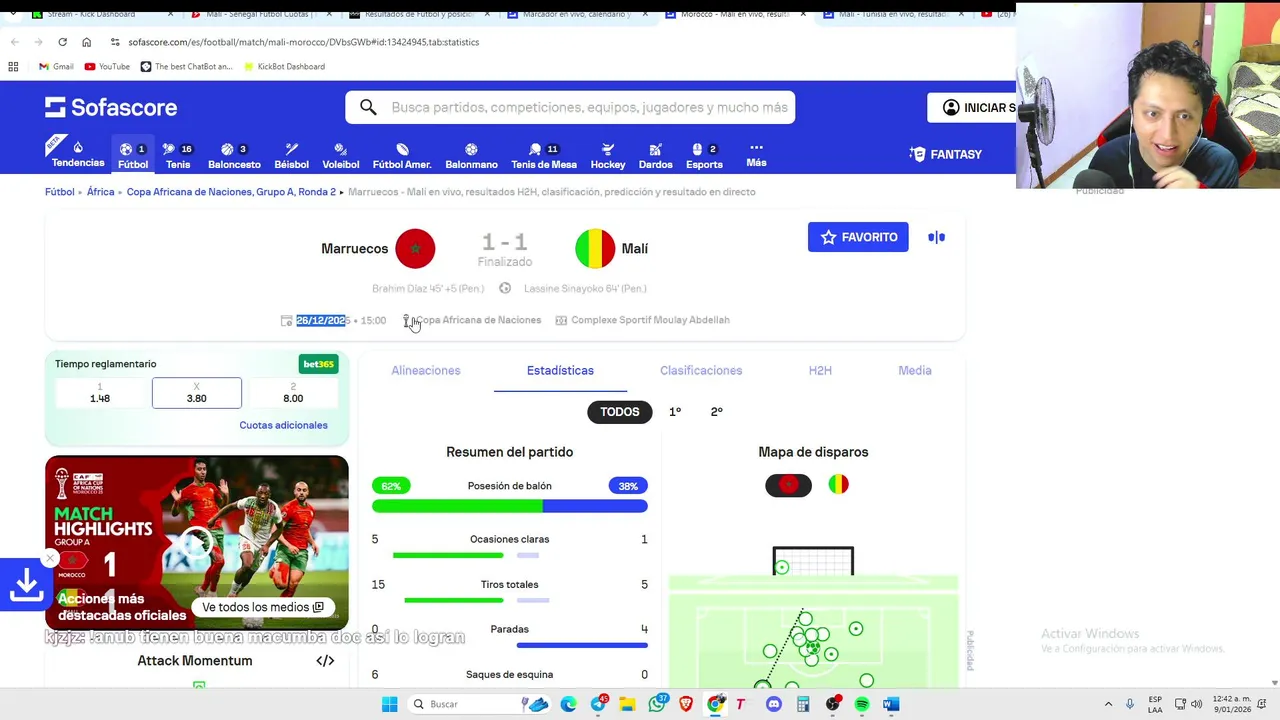Click the 1.48 home win odds
This screenshot has height=720, width=1280.
[100, 393]
